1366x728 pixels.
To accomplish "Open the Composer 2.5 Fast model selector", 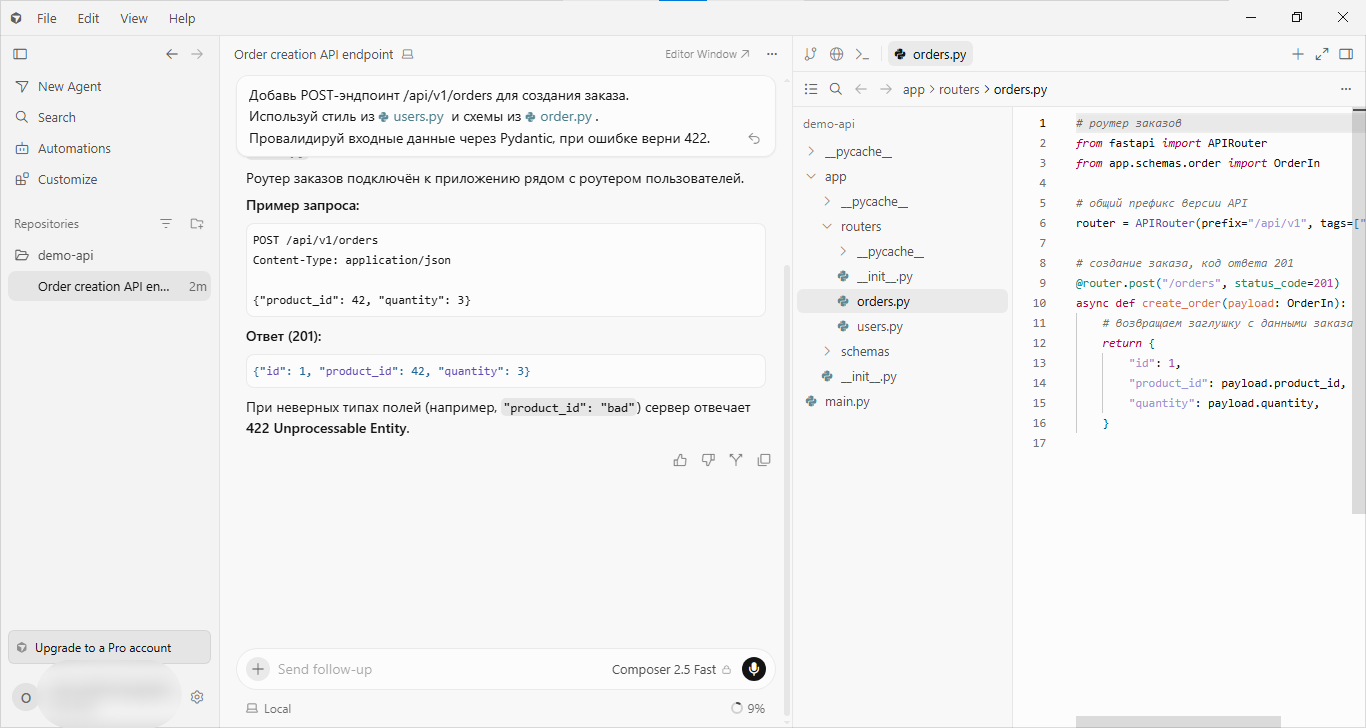I will pos(671,669).
